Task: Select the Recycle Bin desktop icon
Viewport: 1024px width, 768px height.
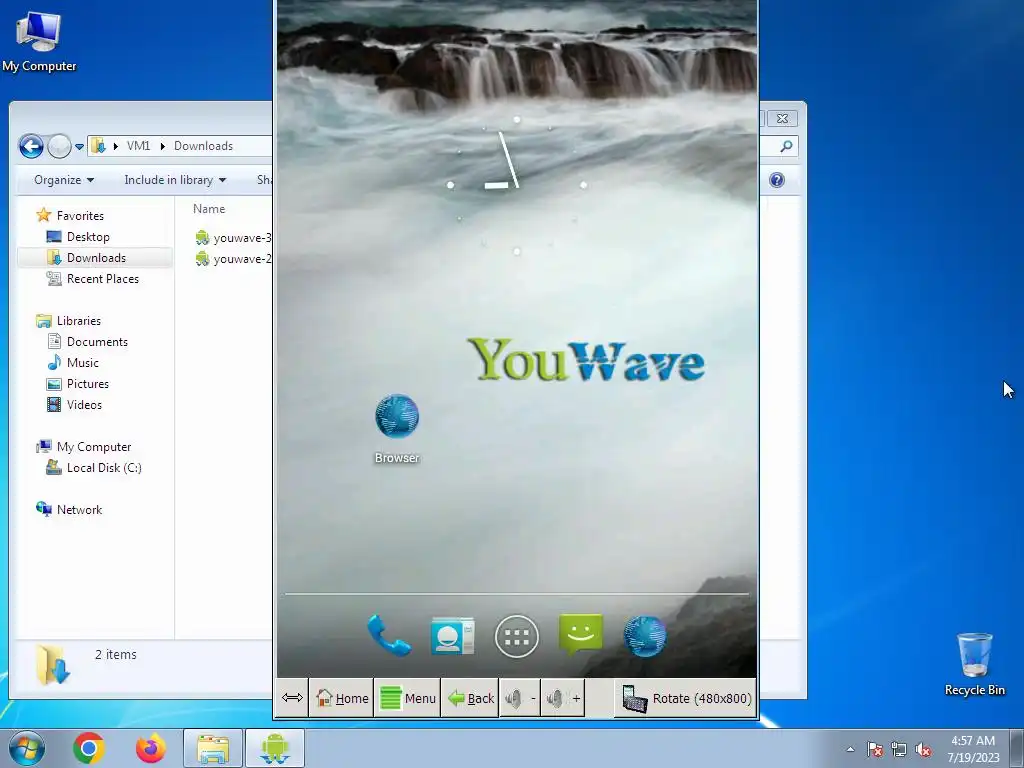Action: 974,664
